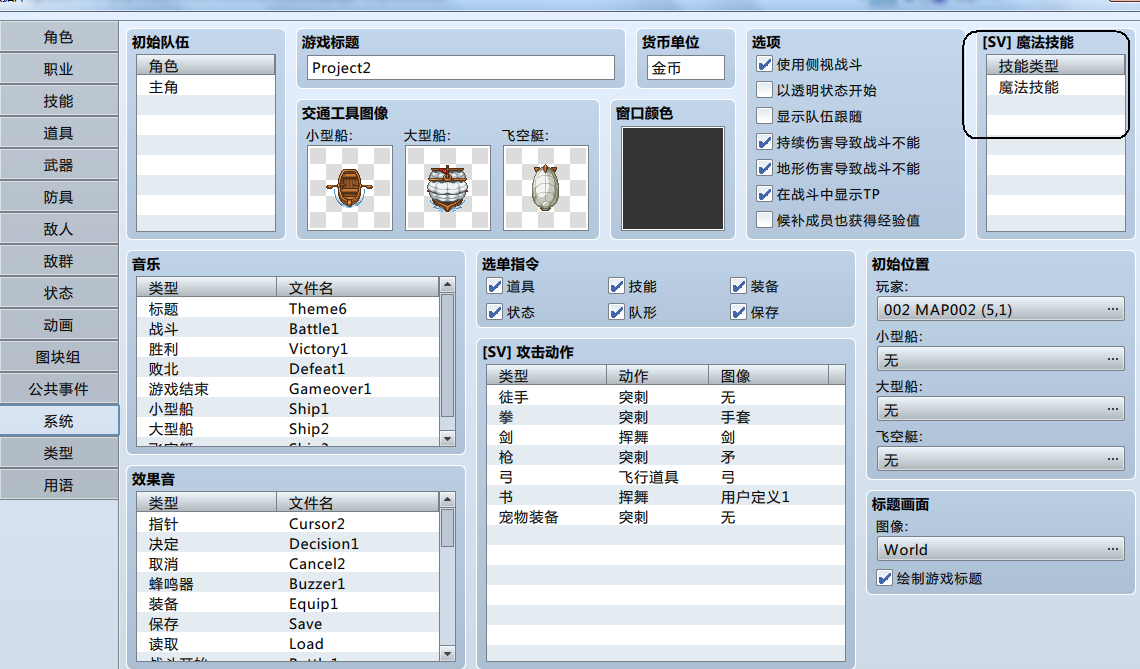Toggle 地形伤害导致战斗不能 checkbox
Viewport: 1140px width, 669px height.
click(764, 168)
